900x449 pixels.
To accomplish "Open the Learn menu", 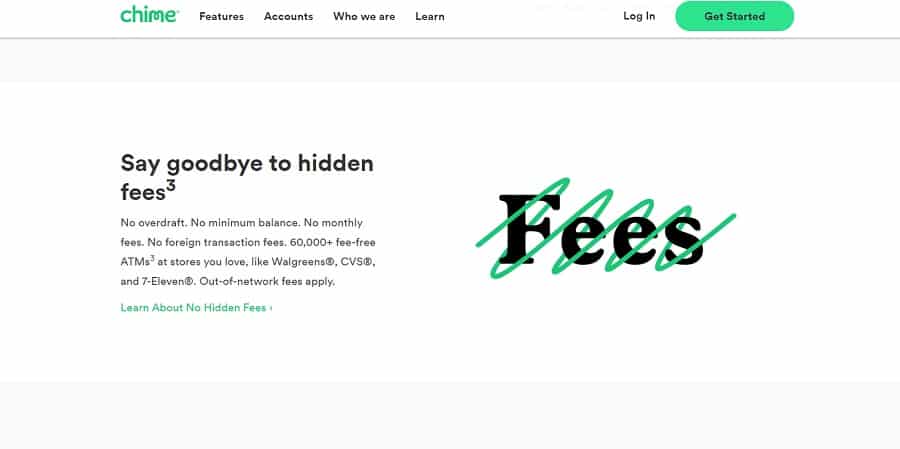I will (430, 16).
